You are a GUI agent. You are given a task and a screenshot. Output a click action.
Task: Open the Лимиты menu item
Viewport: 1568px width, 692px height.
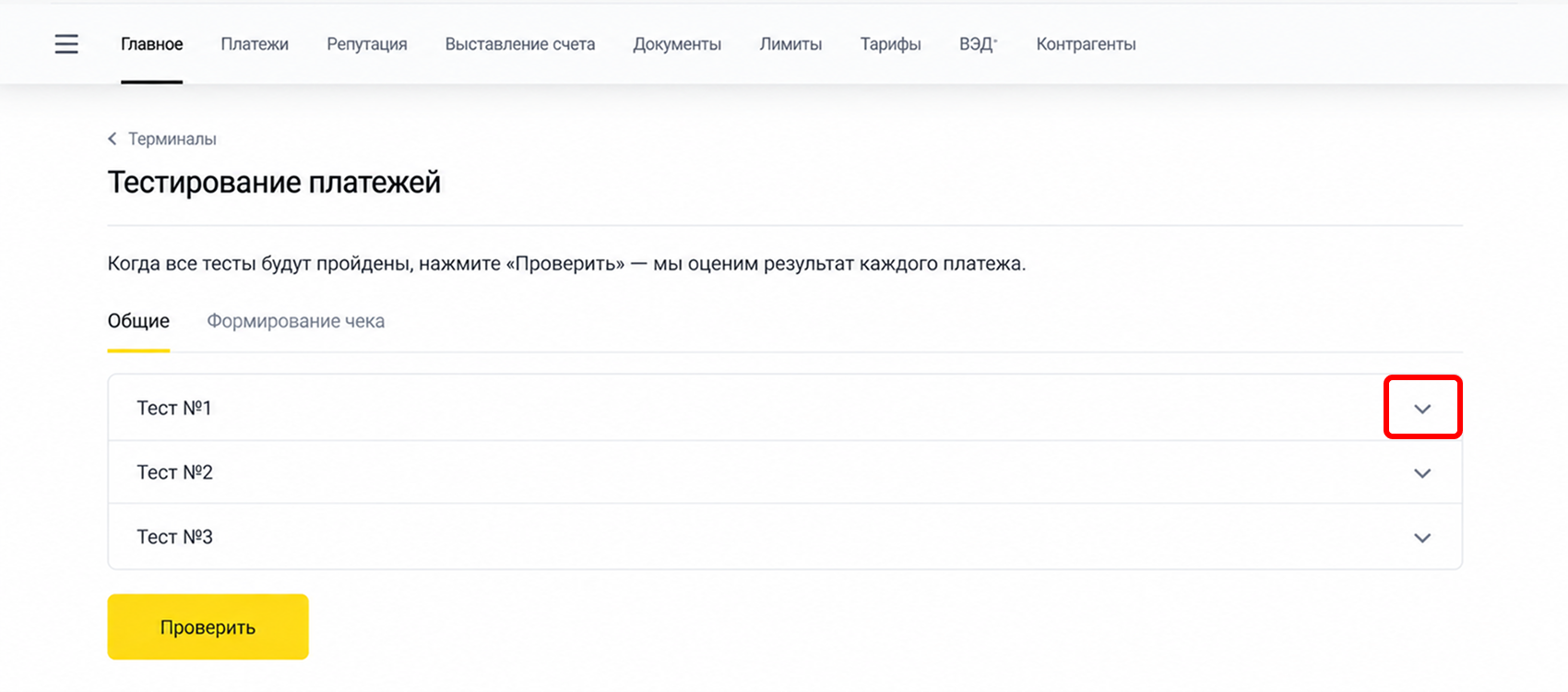[x=790, y=44]
